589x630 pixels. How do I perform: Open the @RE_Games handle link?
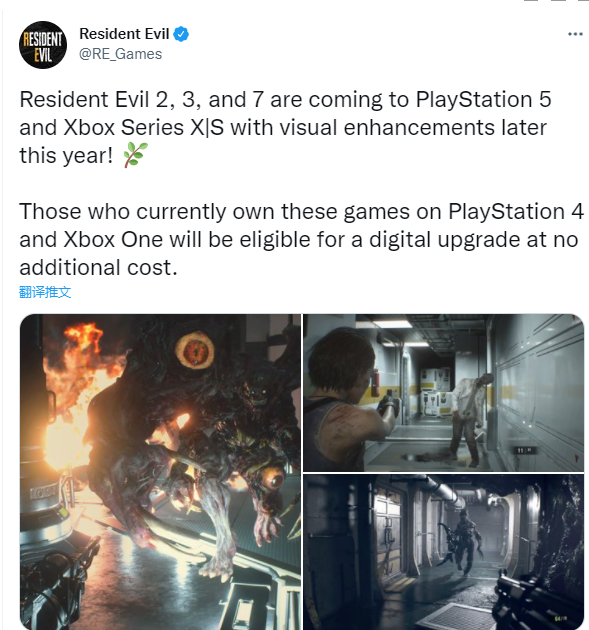[121, 54]
